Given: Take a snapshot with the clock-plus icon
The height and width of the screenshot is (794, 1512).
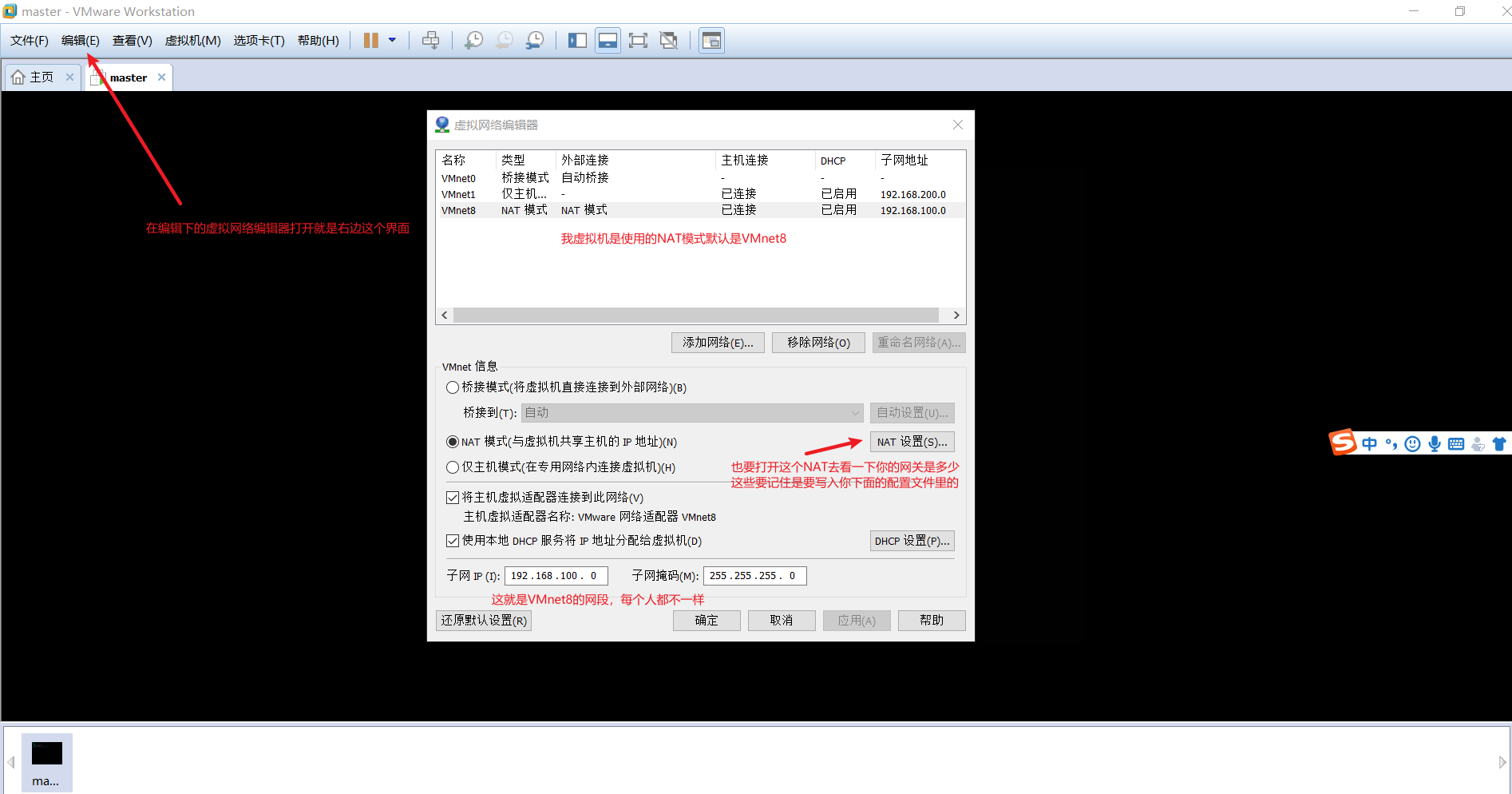Looking at the screenshot, I should click(473, 41).
